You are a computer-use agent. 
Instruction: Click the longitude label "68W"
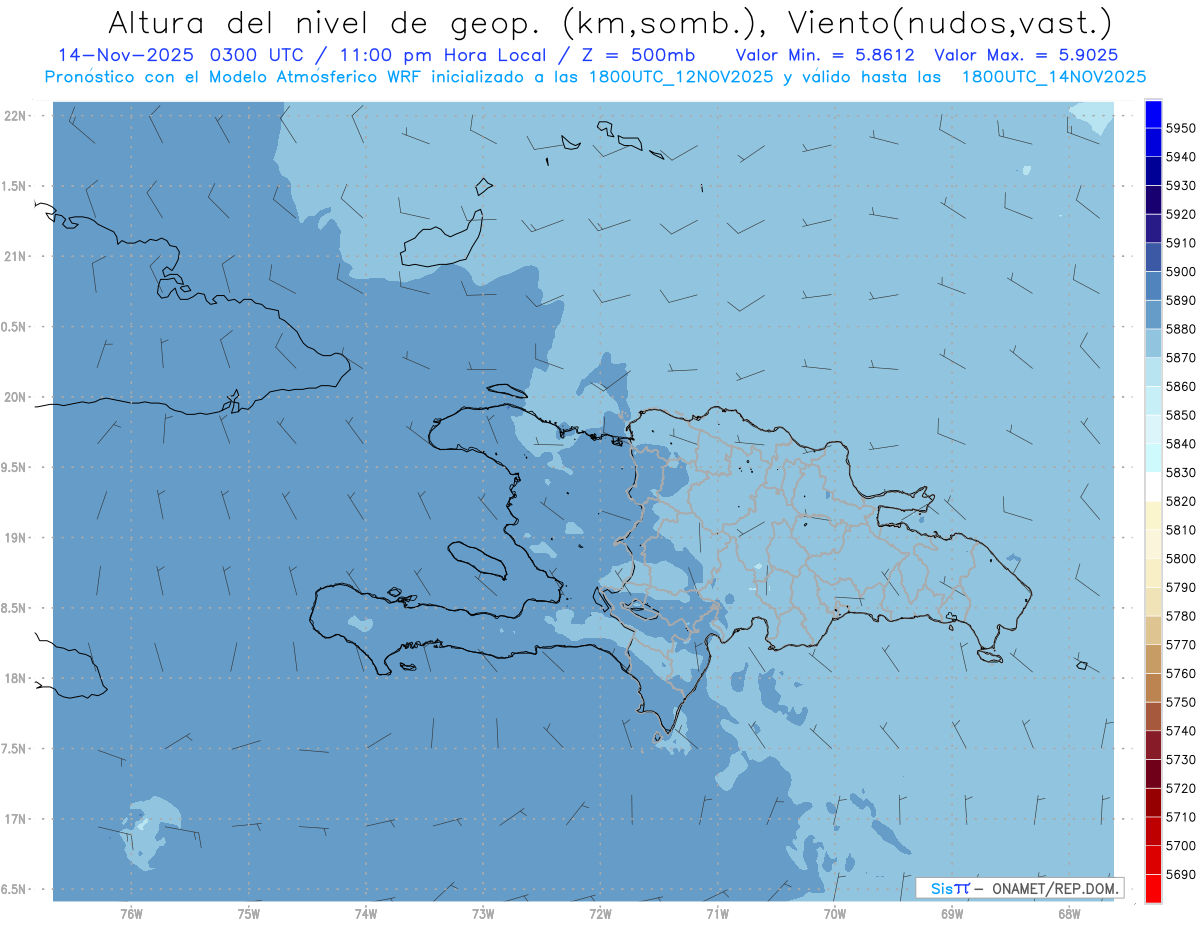tap(1069, 914)
